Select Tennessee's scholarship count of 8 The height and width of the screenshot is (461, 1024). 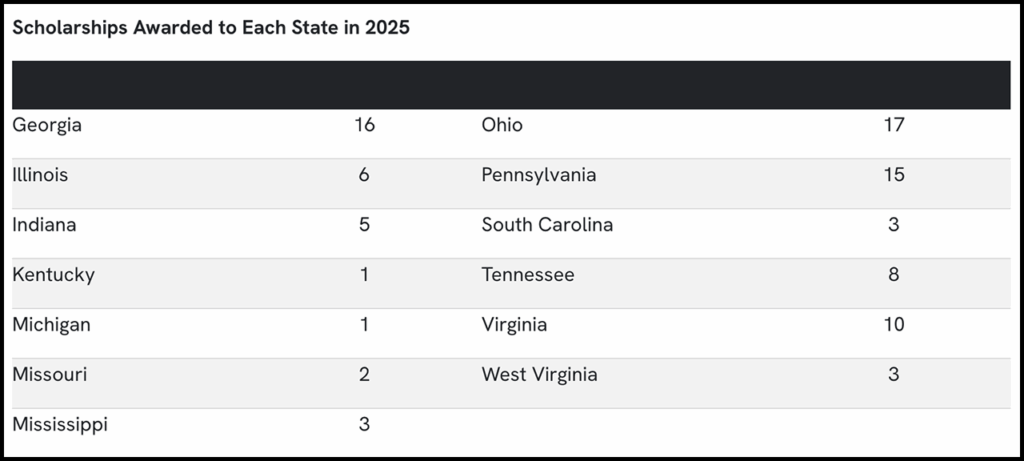pyautogui.click(x=894, y=275)
